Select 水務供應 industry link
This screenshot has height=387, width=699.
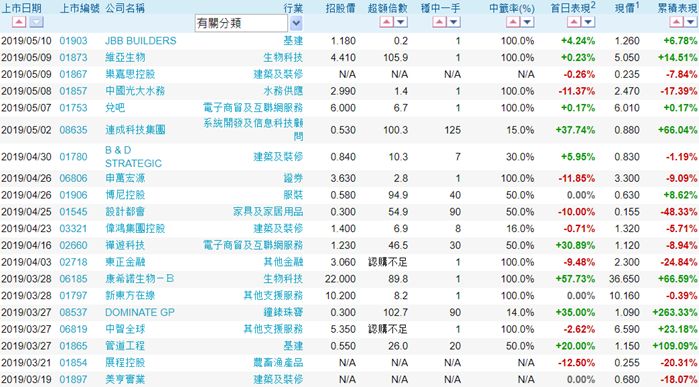tap(283, 91)
